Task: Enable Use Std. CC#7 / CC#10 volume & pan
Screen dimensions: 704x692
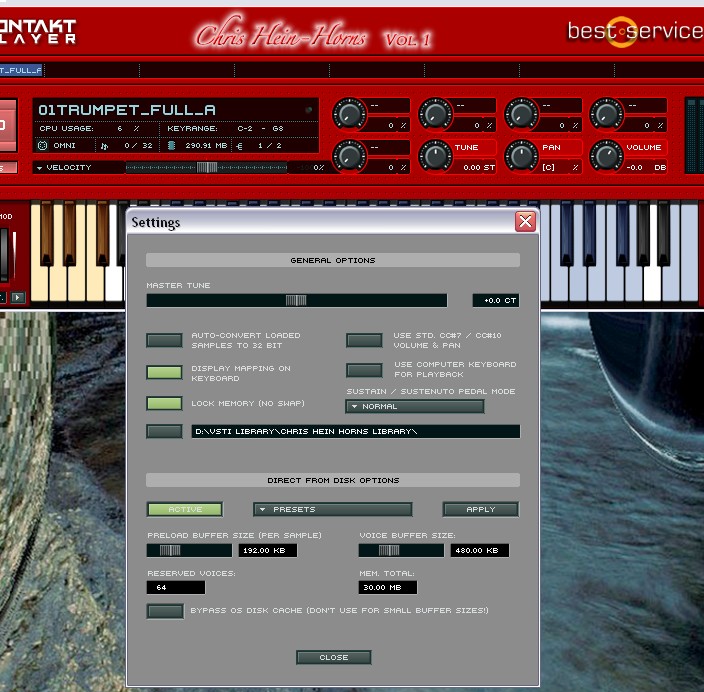Action: [x=364, y=340]
